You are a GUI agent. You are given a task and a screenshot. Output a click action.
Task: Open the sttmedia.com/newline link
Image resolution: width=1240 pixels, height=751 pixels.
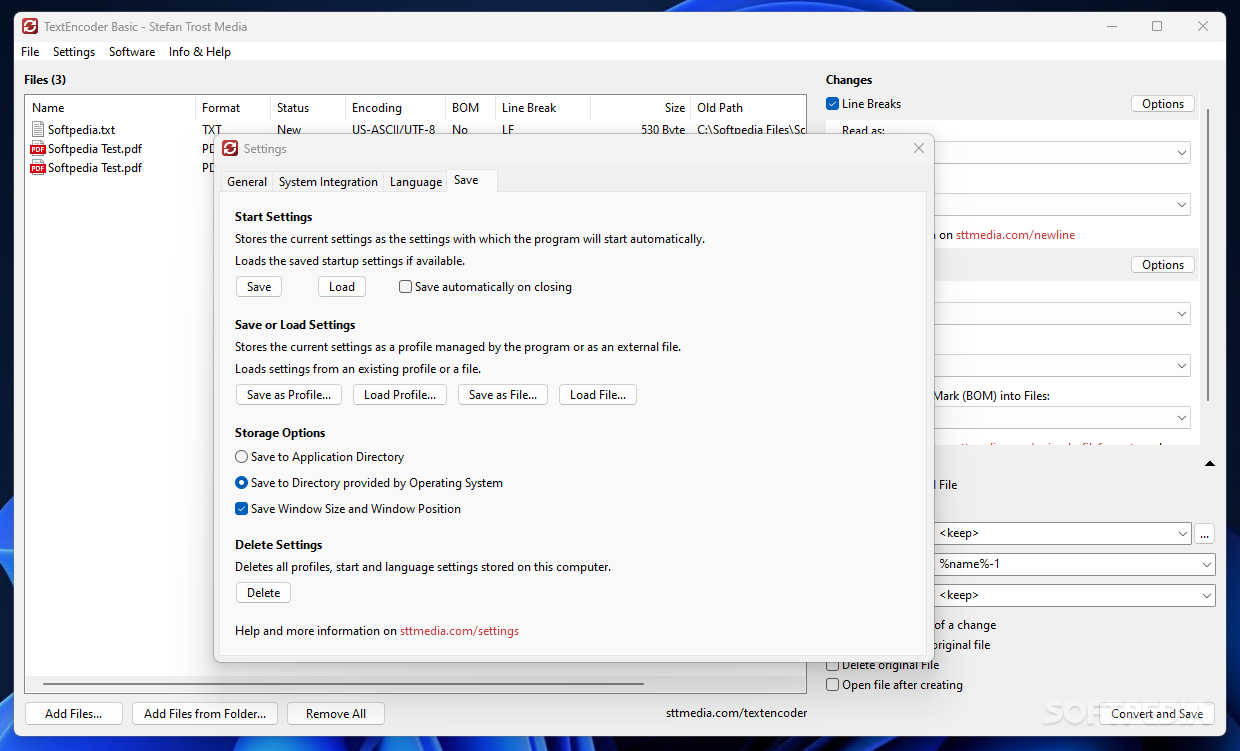(x=1015, y=235)
